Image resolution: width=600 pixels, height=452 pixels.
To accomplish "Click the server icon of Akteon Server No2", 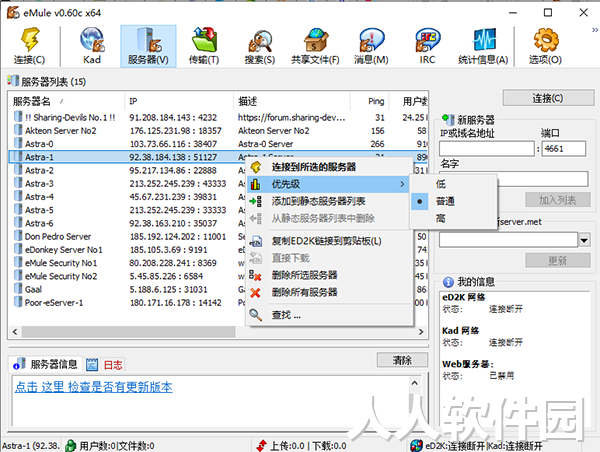I will pyautogui.click(x=18, y=130).
